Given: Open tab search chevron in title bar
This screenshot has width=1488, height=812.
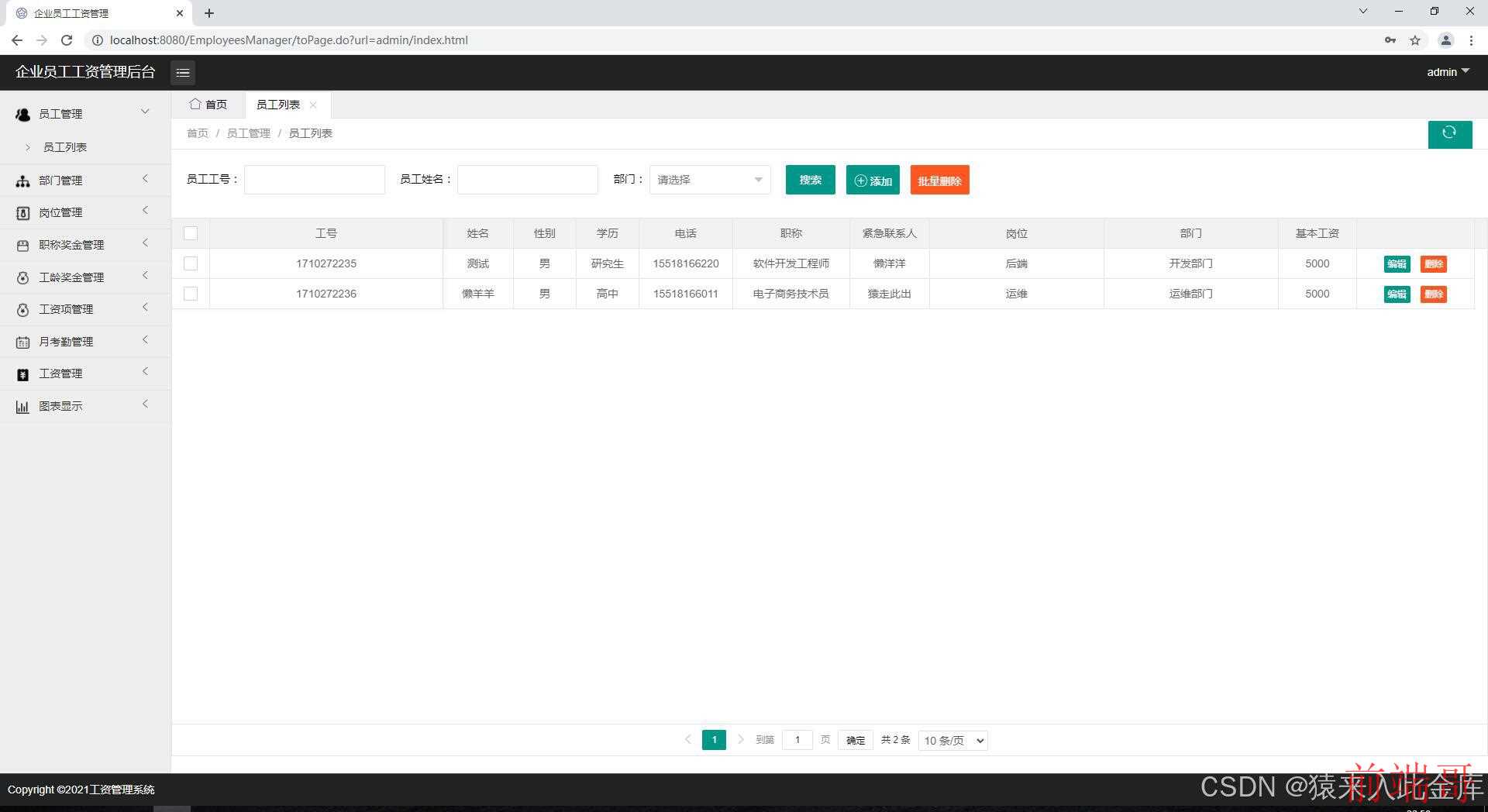Looking at the screenshot, I should [1363, 12].
